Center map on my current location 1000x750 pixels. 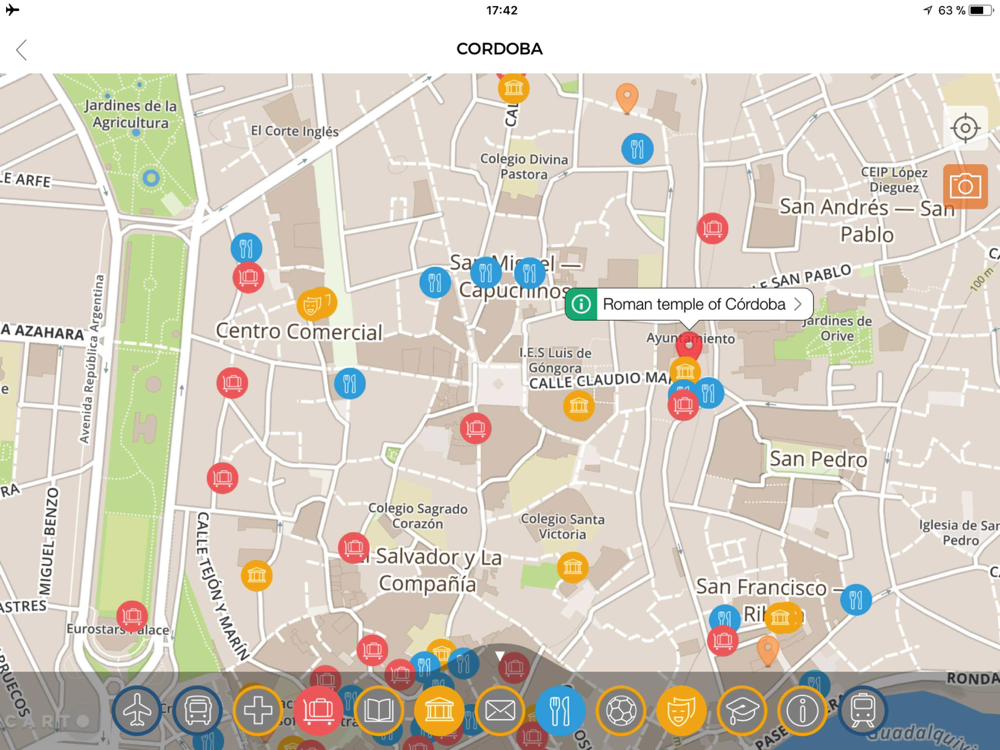coord(965,128)
